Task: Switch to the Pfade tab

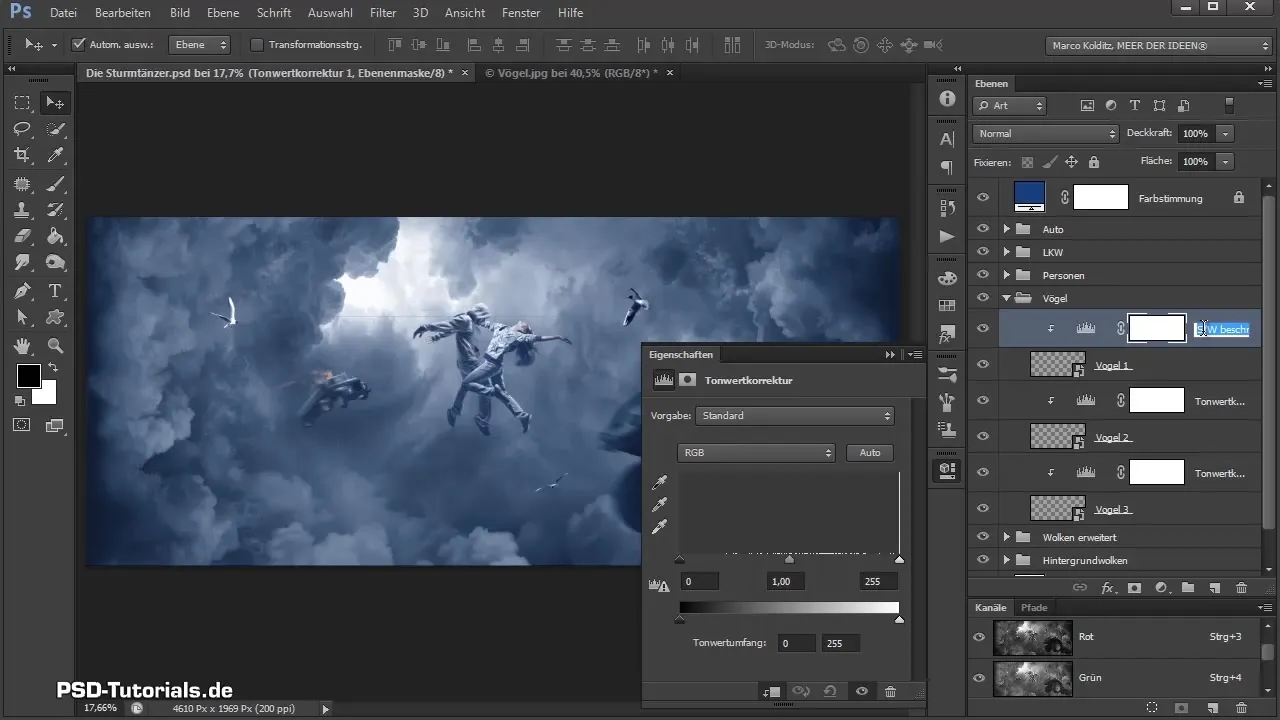Action: click(1034, 607)
